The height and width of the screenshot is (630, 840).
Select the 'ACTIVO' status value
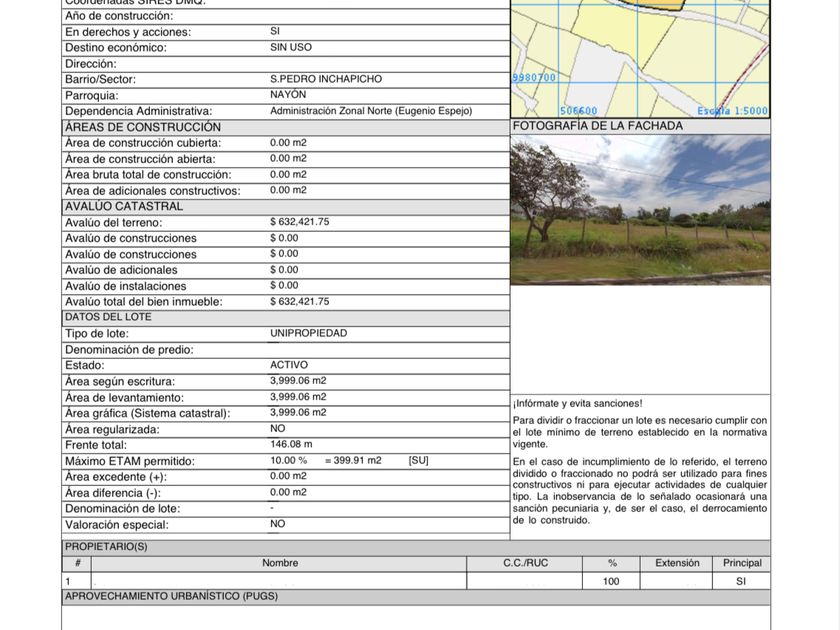click(x=289, y=365)
